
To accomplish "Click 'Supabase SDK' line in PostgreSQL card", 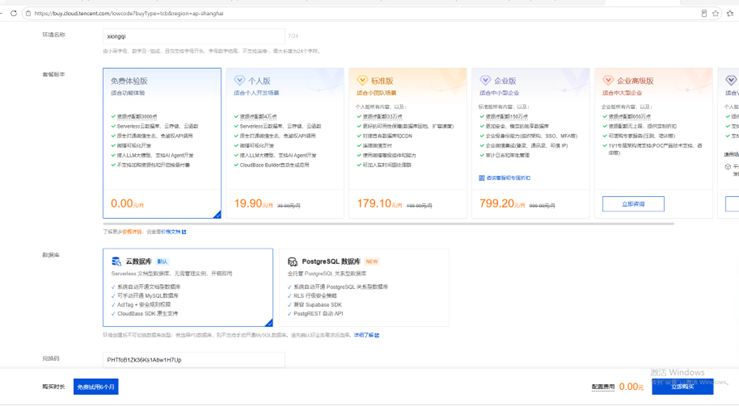I will (317, 305).
